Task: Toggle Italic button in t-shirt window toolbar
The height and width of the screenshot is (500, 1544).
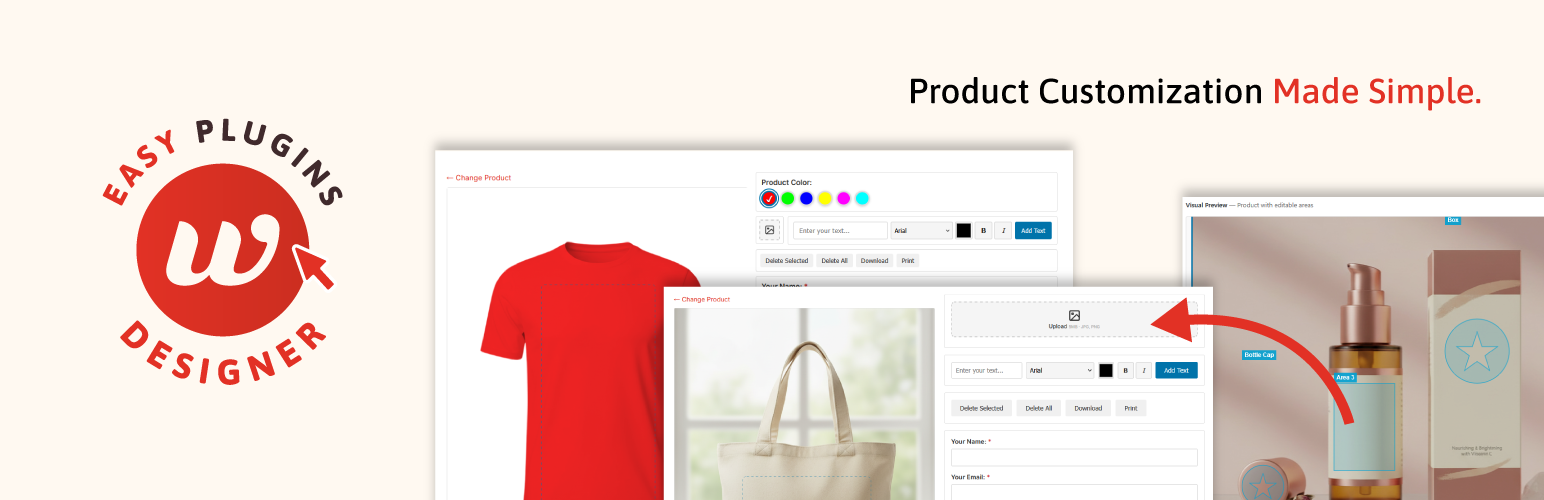Action: pos(1003,230)
